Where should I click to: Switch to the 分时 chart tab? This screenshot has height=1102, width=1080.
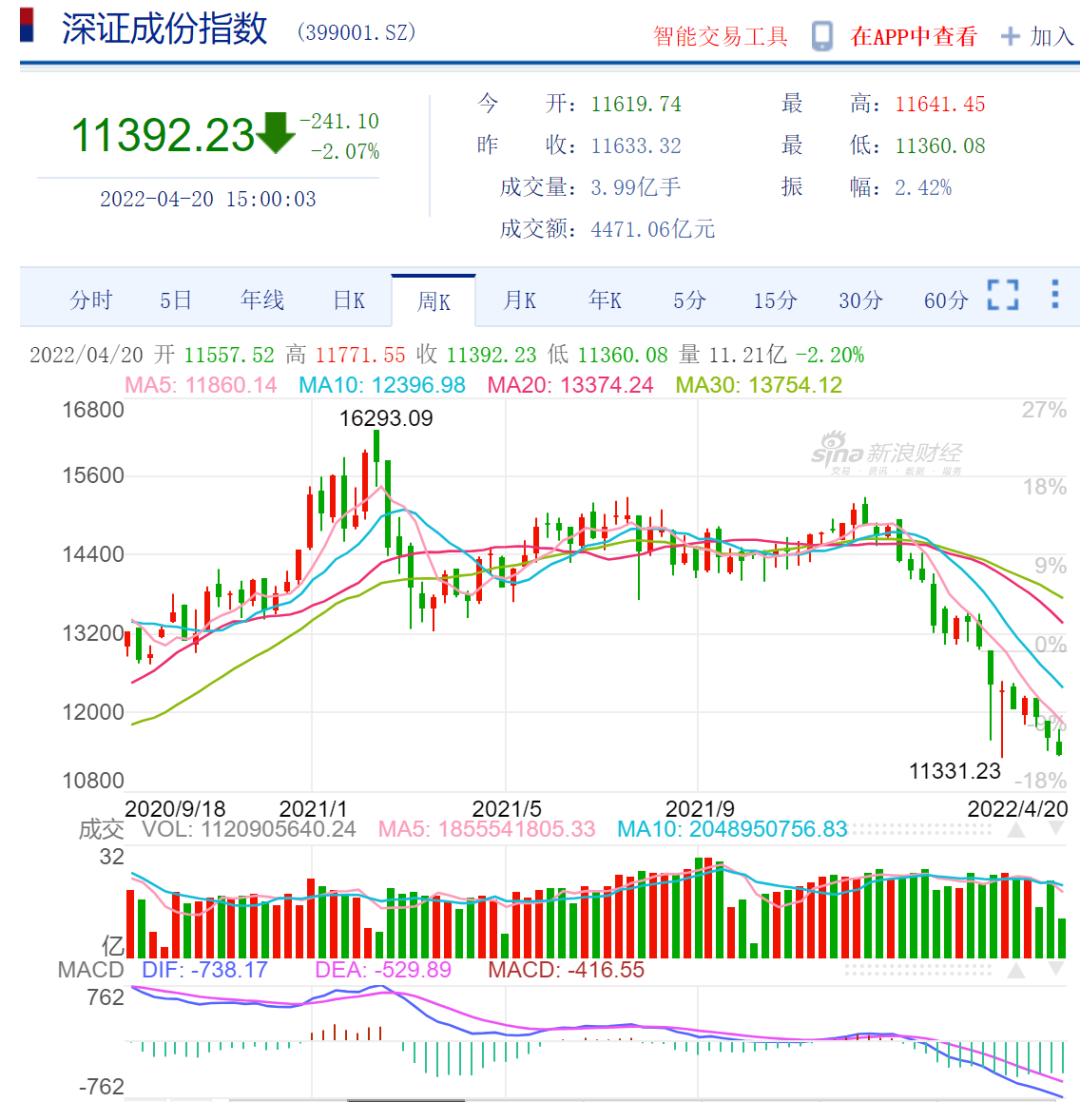[91, 301]
